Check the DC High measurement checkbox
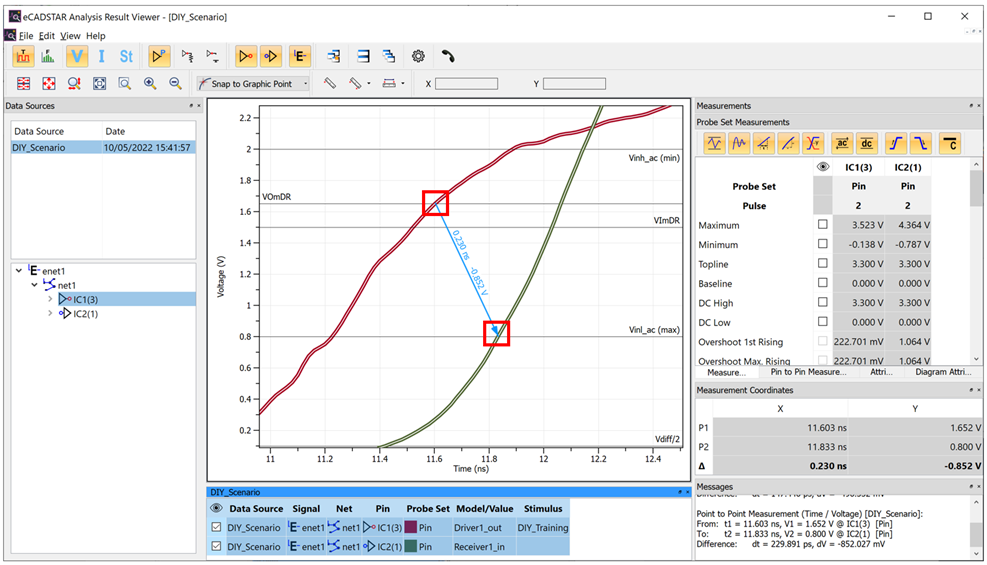Screen dimensions: 987x565 pyautogui.click(x=823, y=302)
